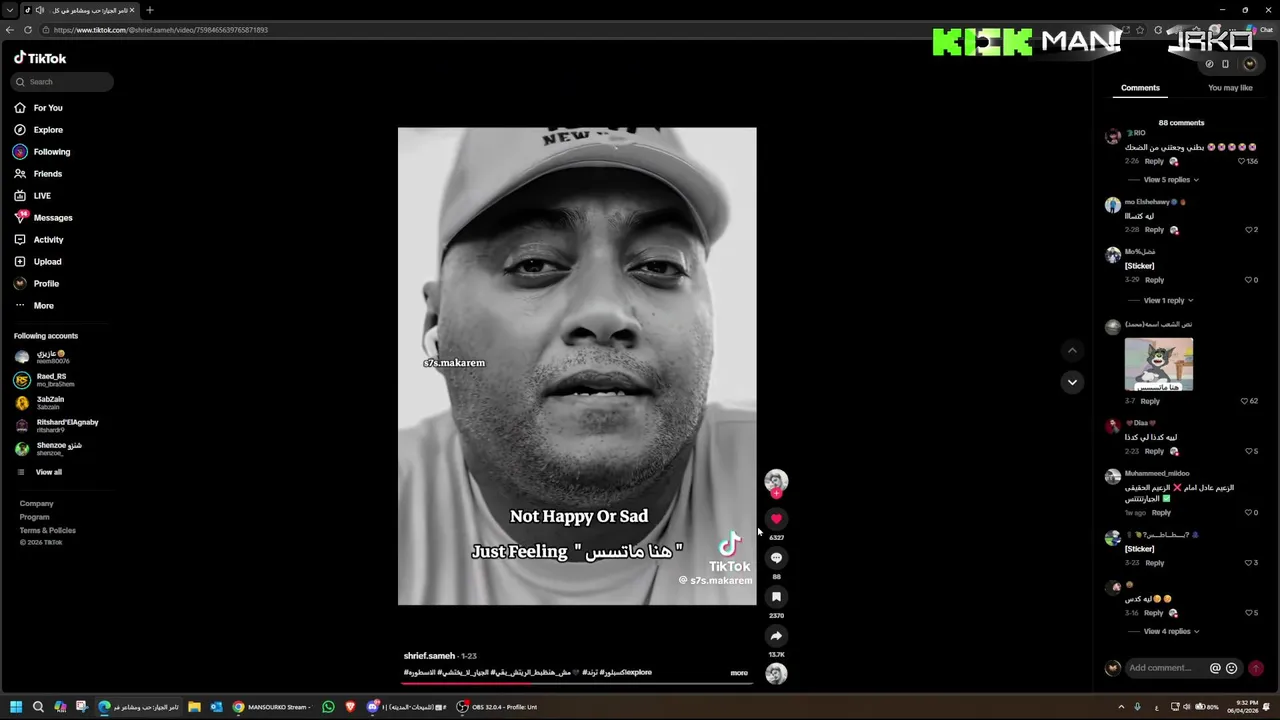Expand View 5 replies under RIO comment
The height and width of the screenshot is (720, 1280).
pyautogui.click(x=1171, y=180)
